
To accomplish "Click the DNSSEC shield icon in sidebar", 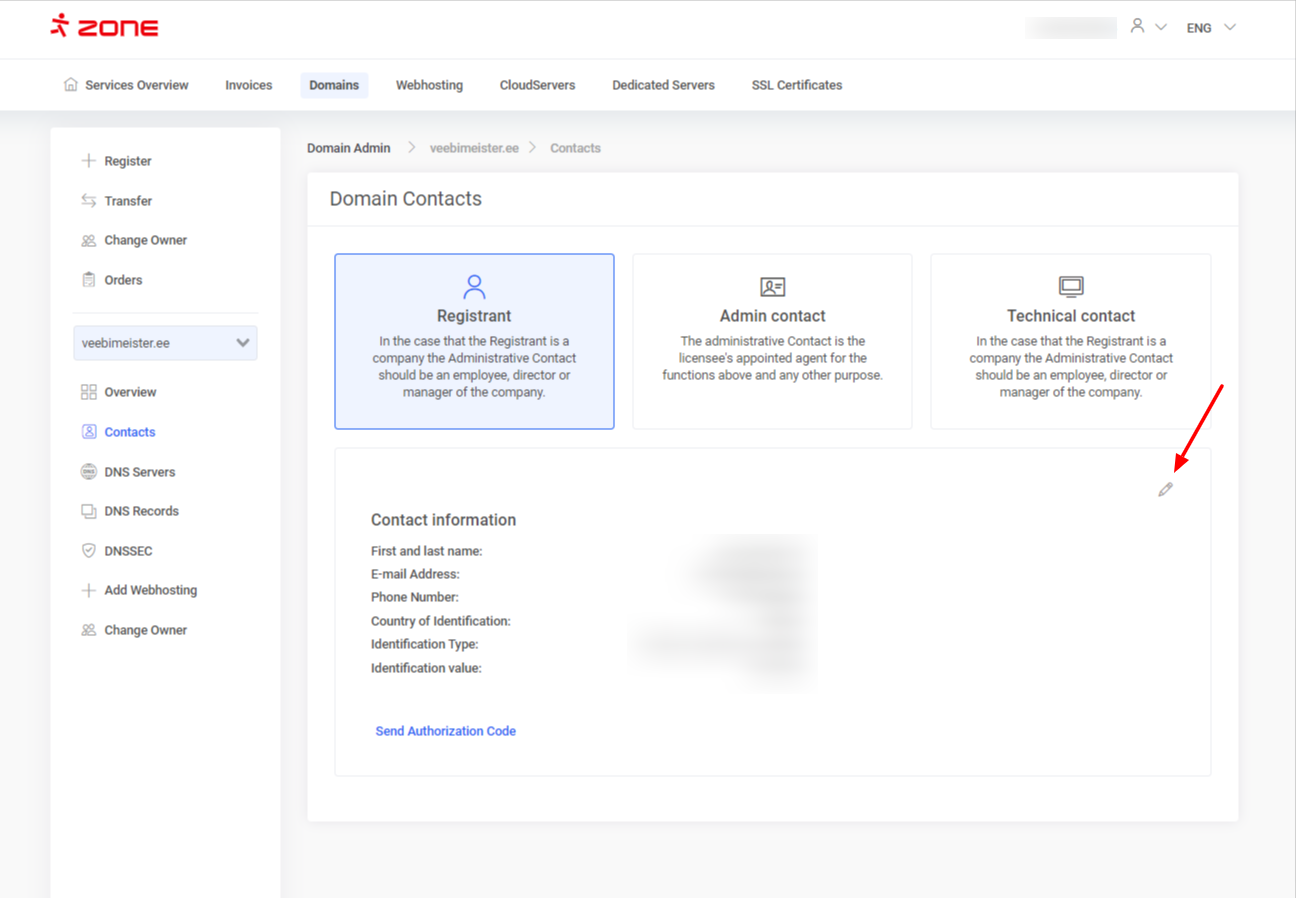I will tap(89, 551).
